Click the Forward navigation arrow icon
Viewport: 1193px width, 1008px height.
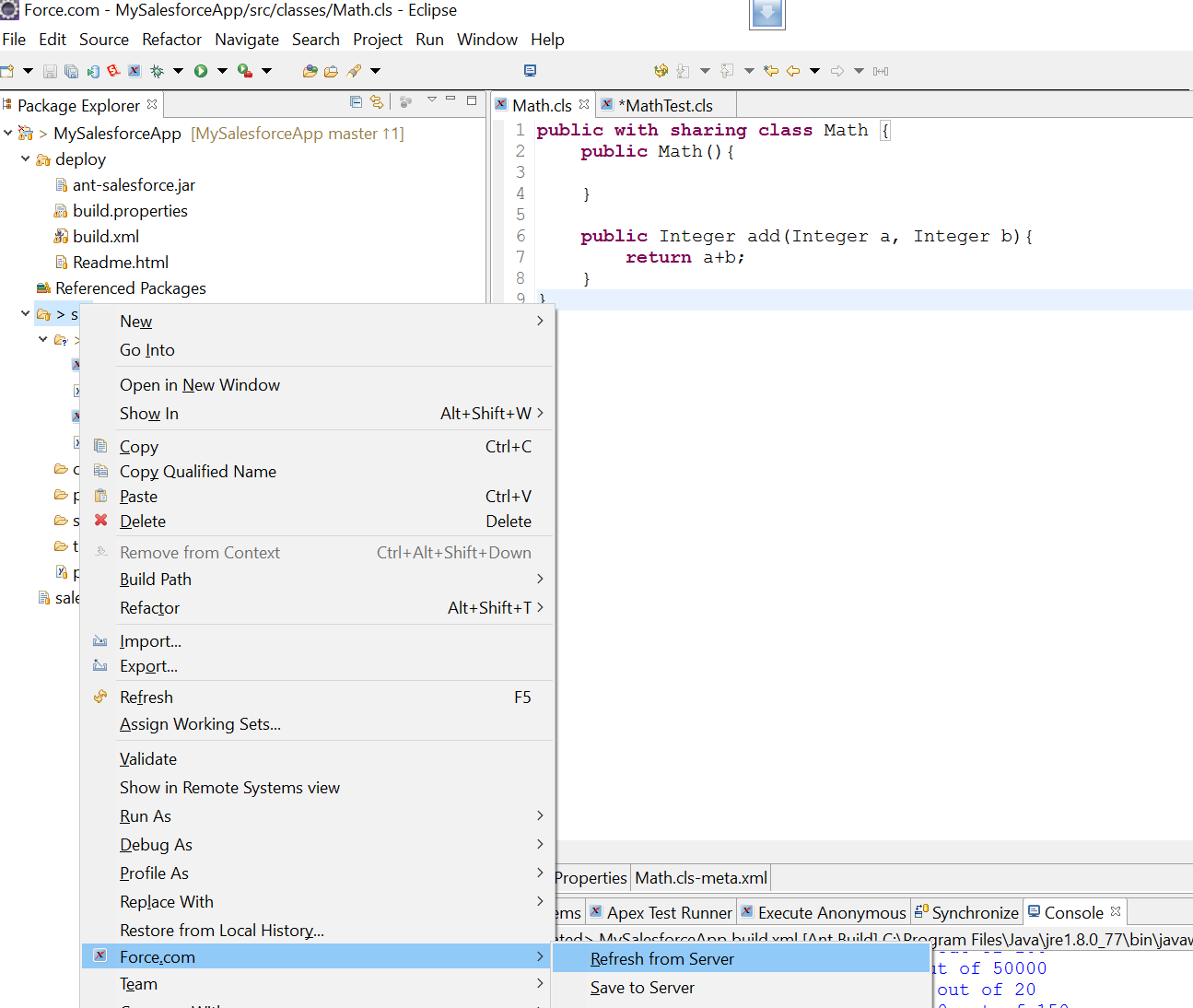coord(837,71)
